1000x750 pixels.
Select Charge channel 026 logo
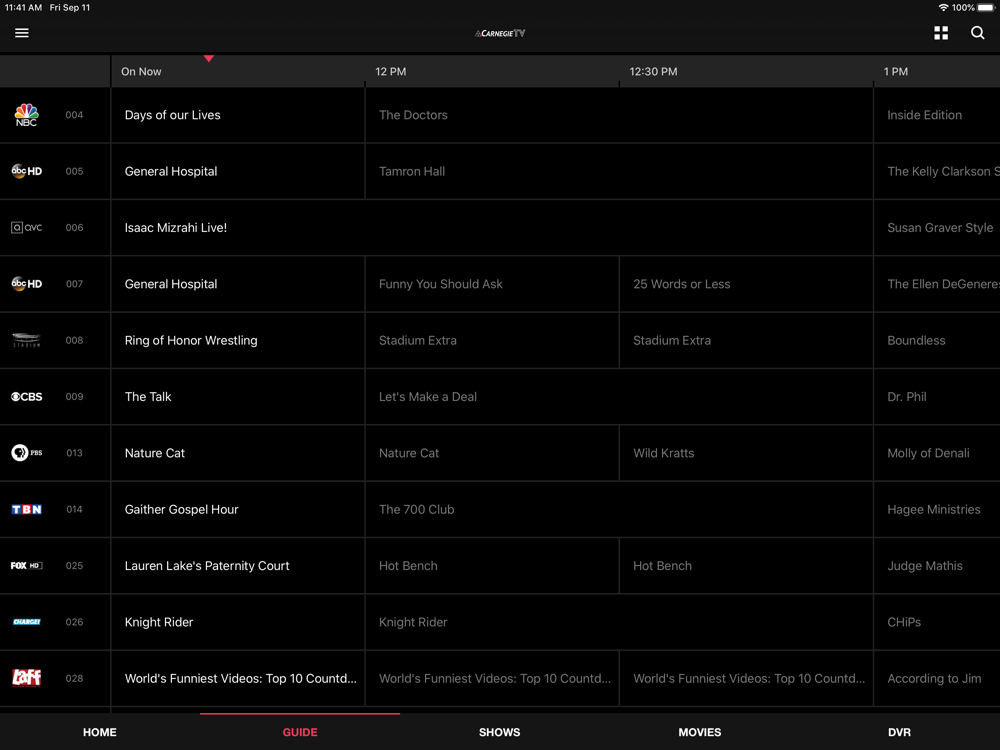click(x=27, y=622)
